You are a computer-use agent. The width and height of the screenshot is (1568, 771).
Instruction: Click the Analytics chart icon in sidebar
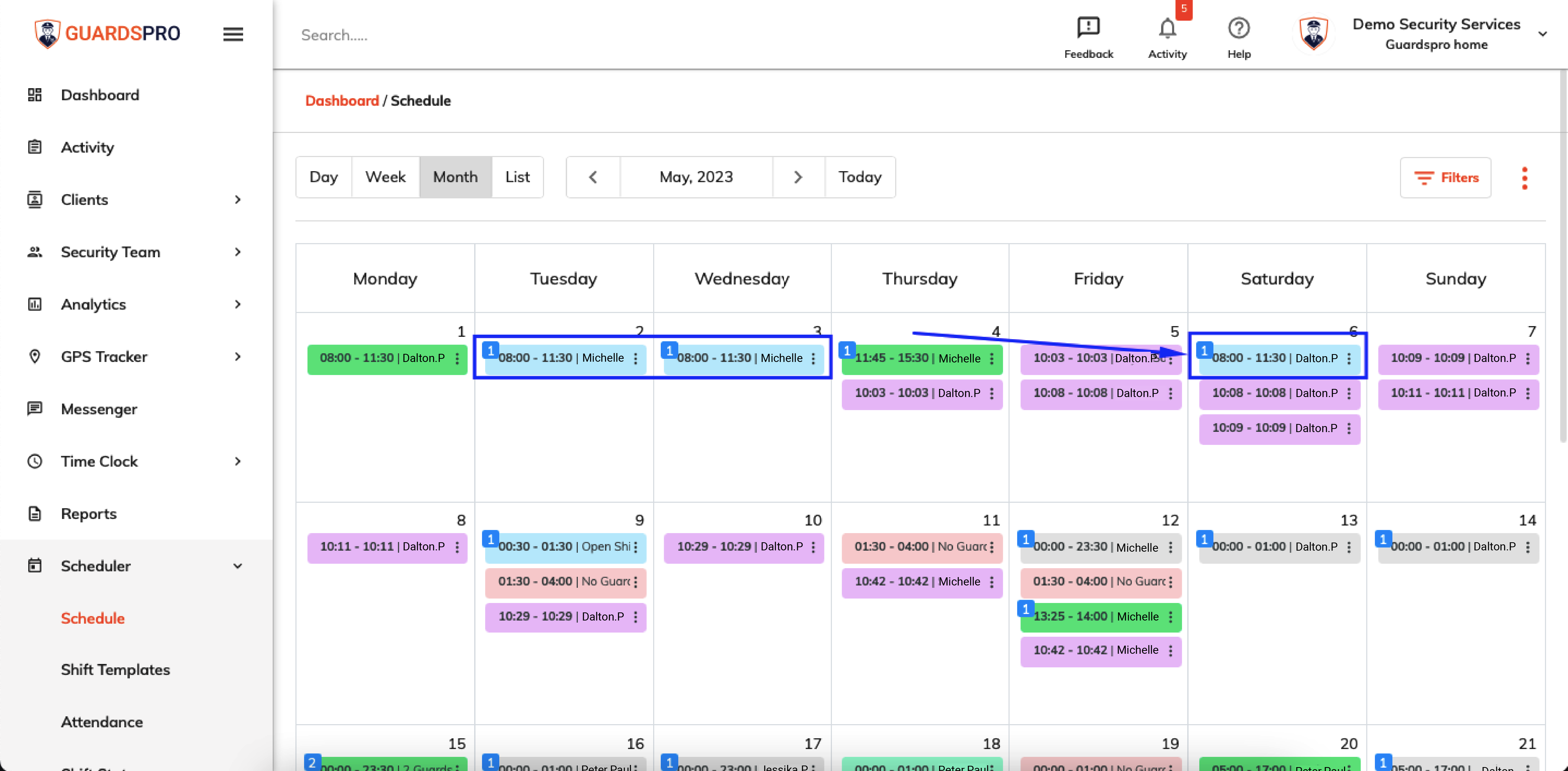coord(35,304)
